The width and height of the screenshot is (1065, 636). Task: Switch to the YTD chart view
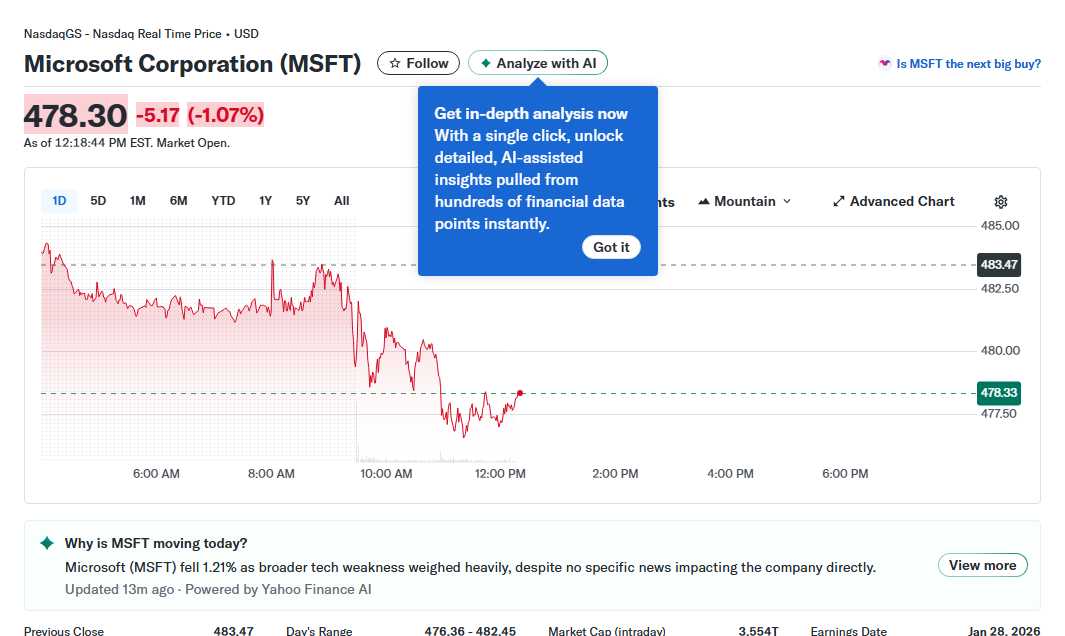222,200
